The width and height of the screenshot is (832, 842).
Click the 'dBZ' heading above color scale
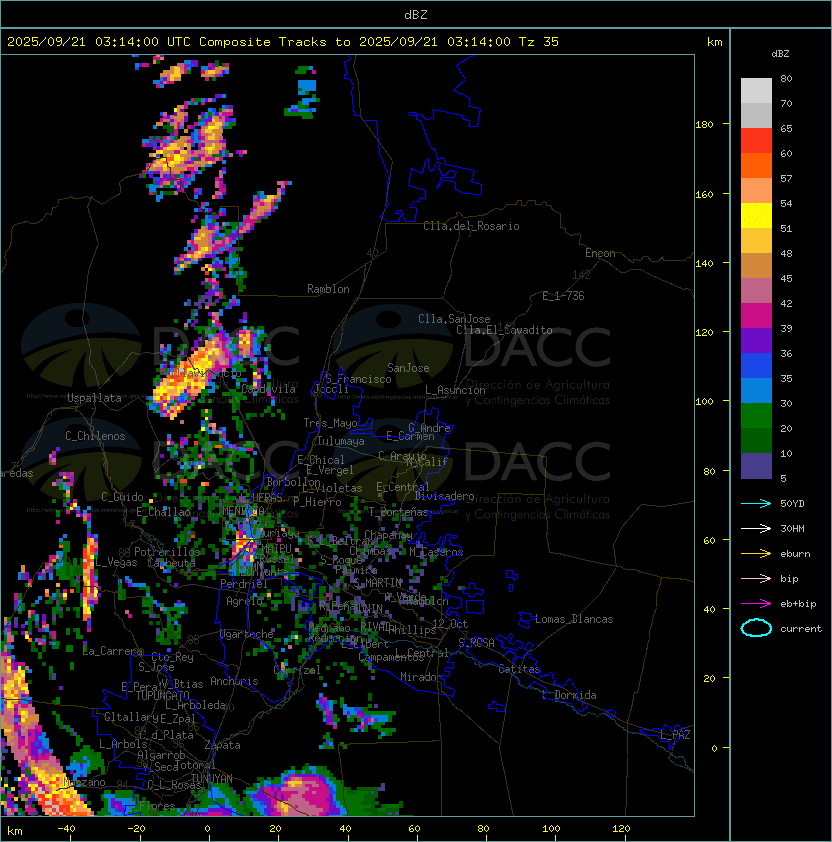click(780, 54)
